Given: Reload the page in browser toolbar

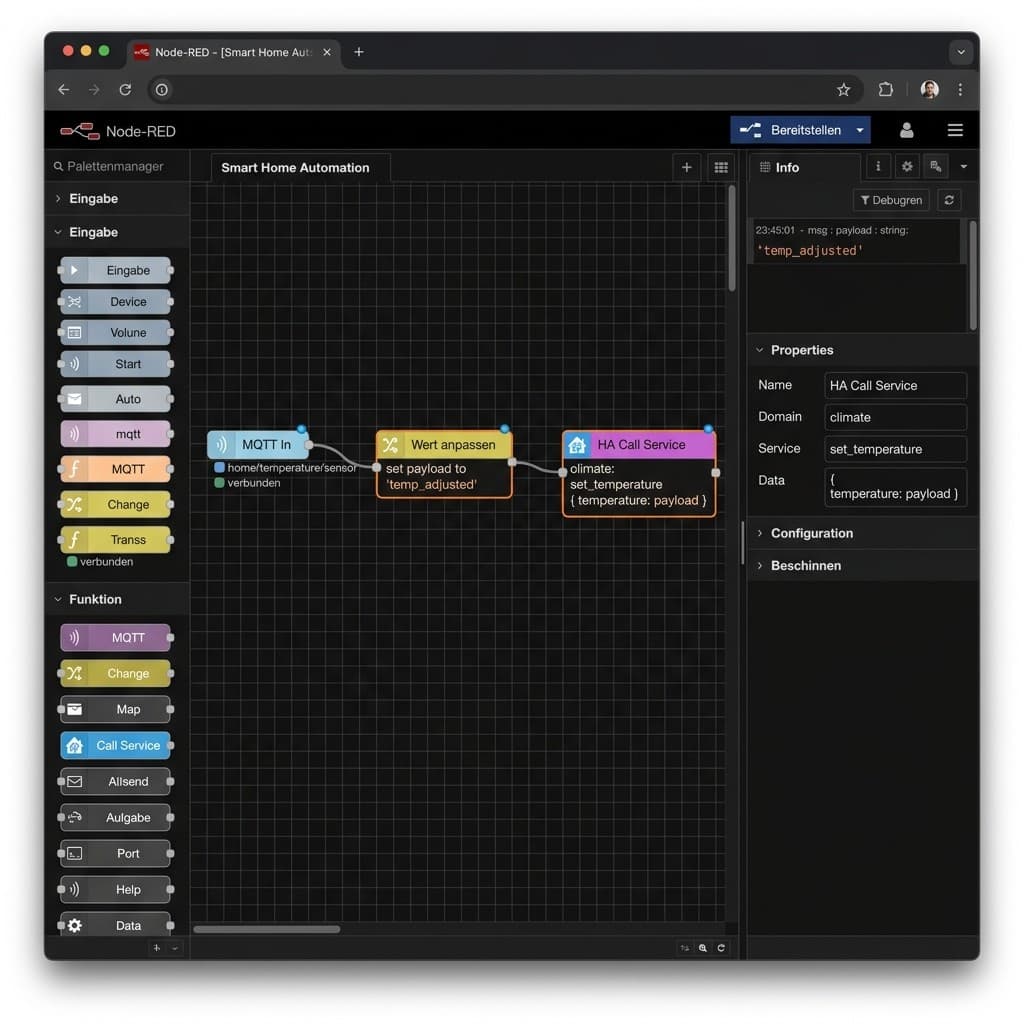Looking at the screenshot, I should click(125, 89).
